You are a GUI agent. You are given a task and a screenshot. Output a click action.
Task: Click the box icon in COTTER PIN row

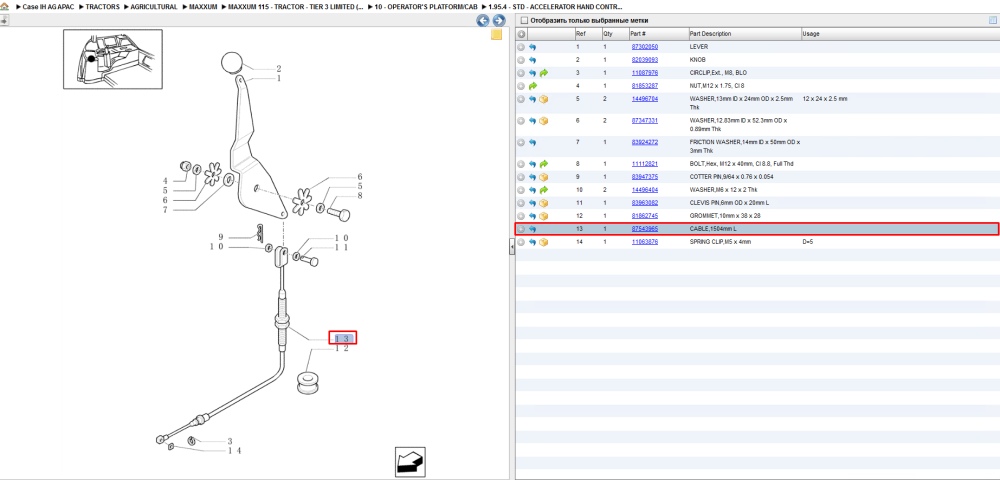point(543,177)
